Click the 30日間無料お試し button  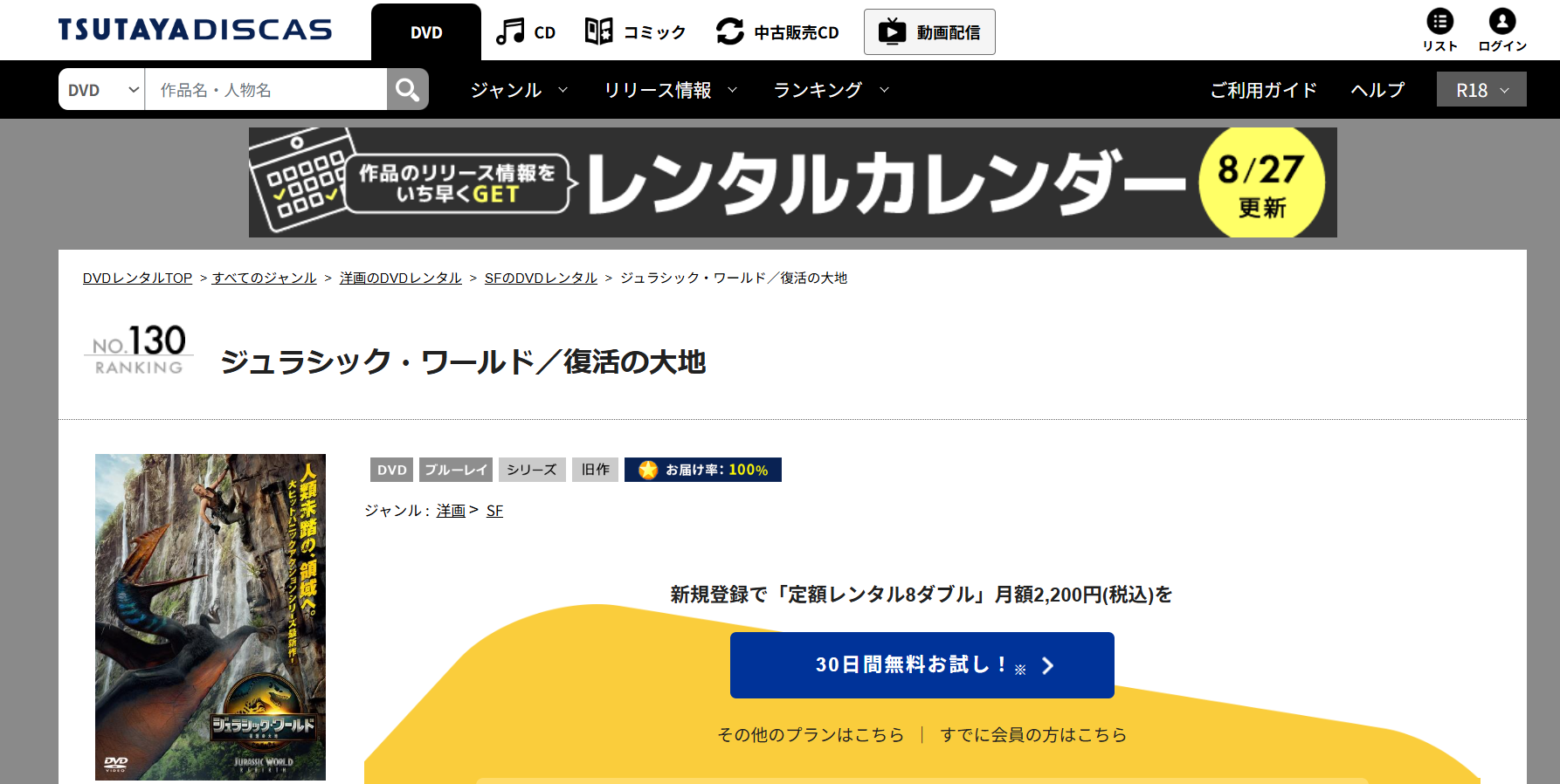pyautogui.click(x=922, y=665)
